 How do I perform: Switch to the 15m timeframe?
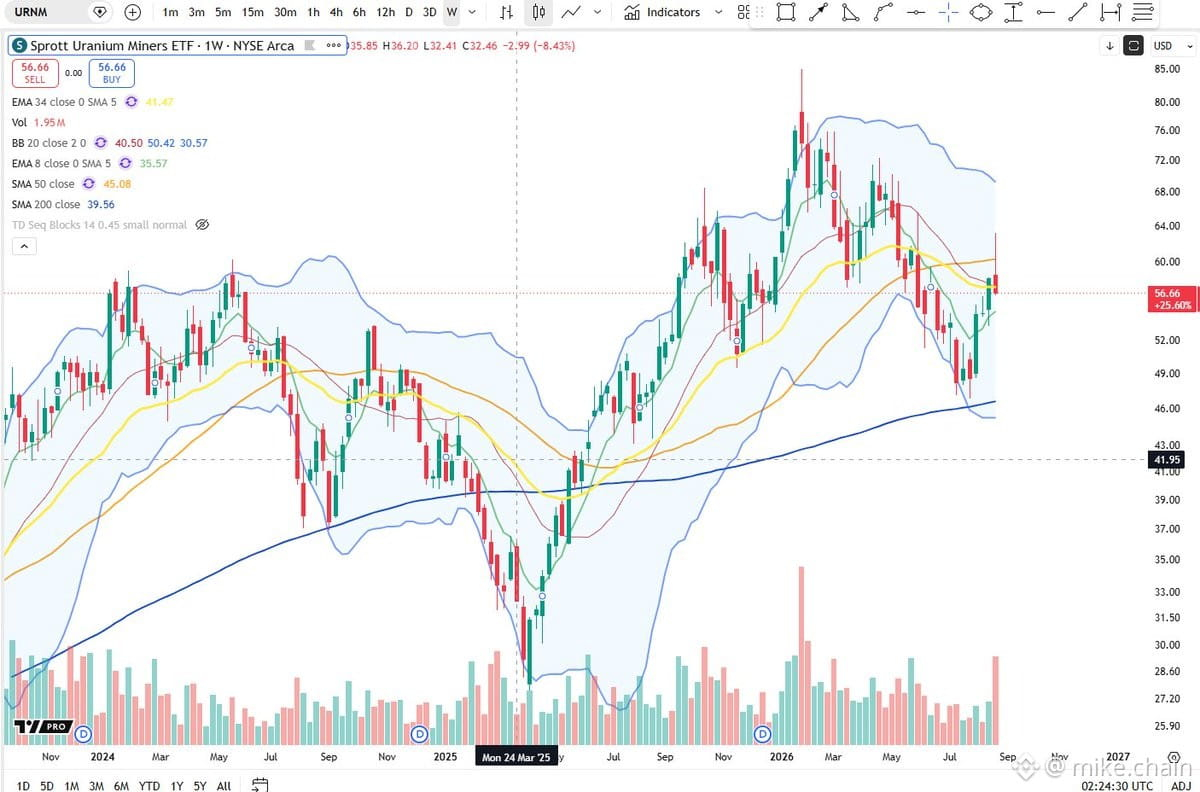(x=253, y=12)
